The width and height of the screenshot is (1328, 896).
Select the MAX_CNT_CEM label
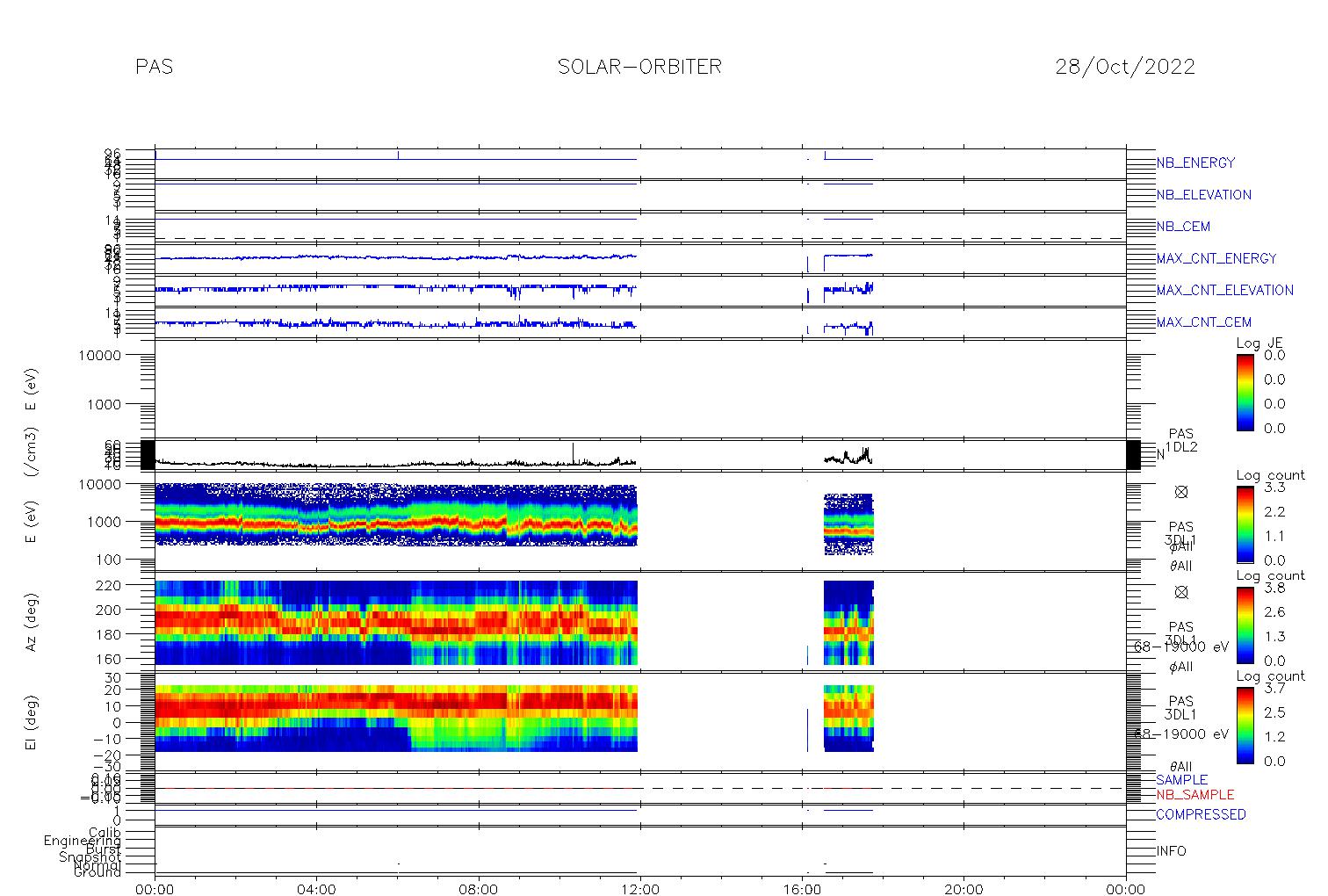(x=1203, y=322)
